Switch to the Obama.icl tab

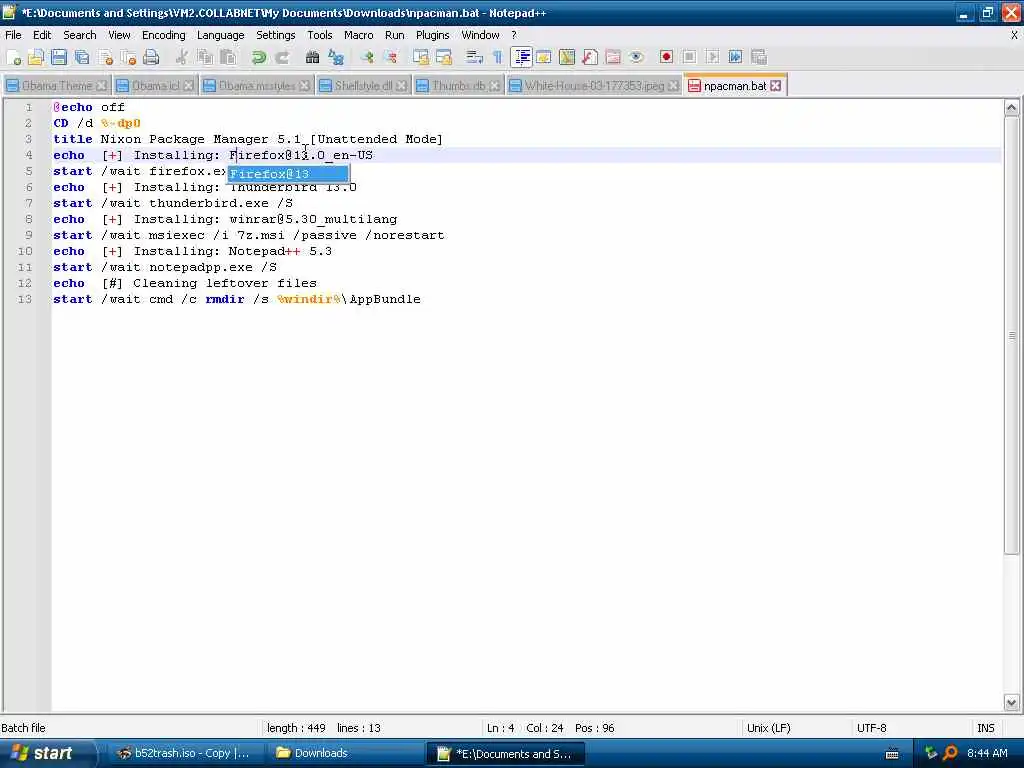(x=155, y=86)
